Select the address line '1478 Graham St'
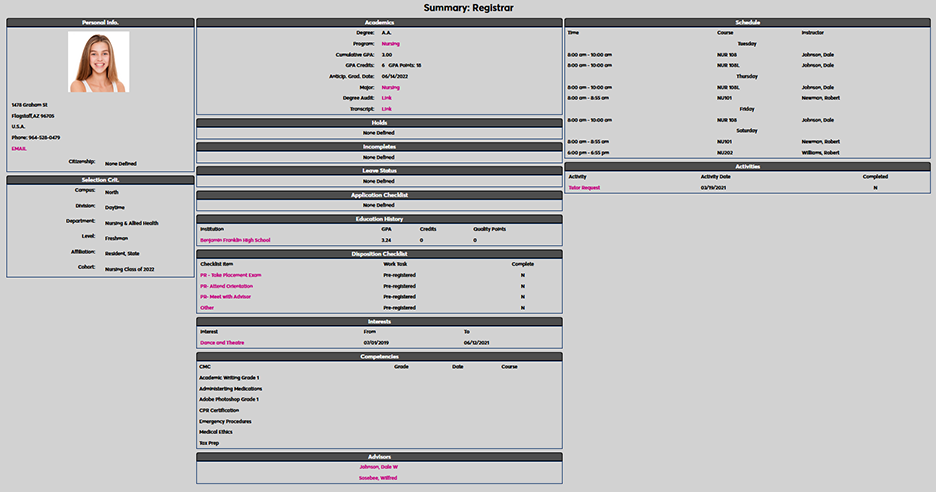 [x=29, y=104]
